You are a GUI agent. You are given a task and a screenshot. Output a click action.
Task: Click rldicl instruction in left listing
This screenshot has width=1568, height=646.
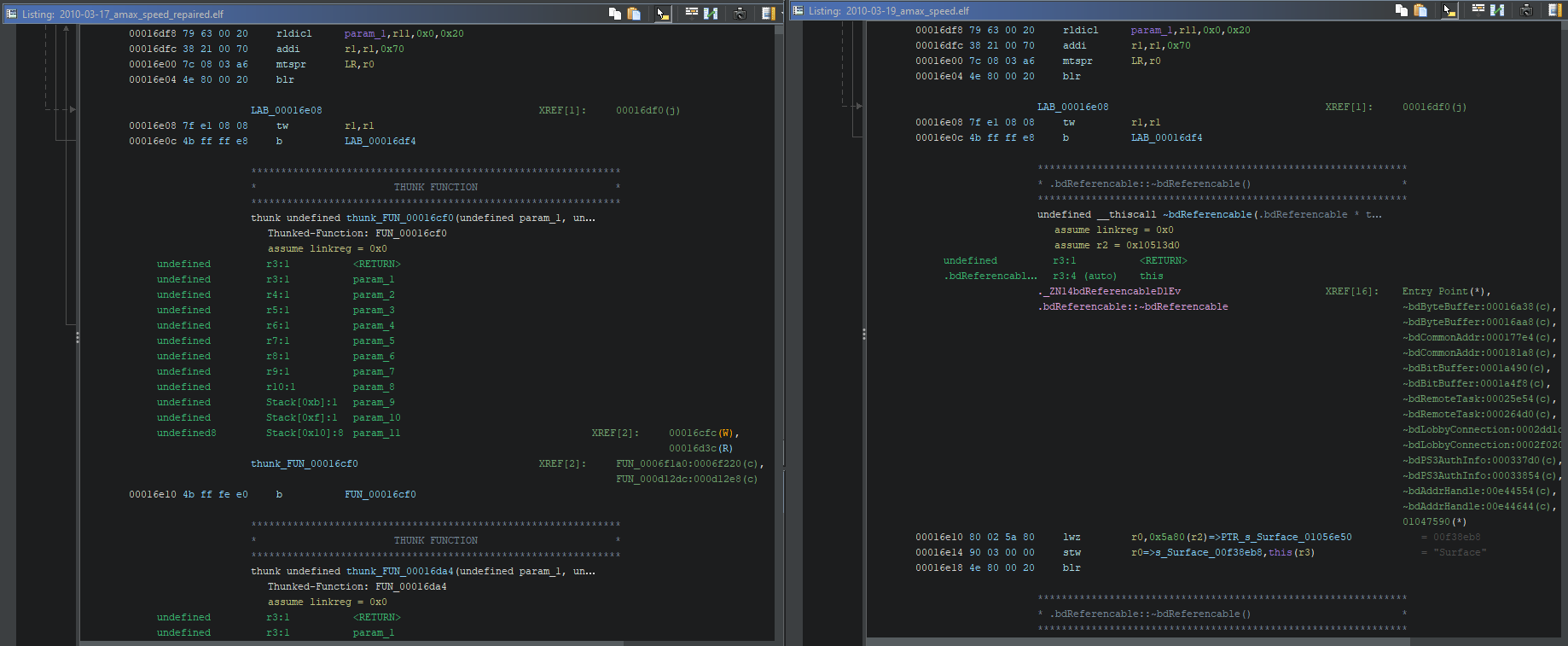(293, 34)
